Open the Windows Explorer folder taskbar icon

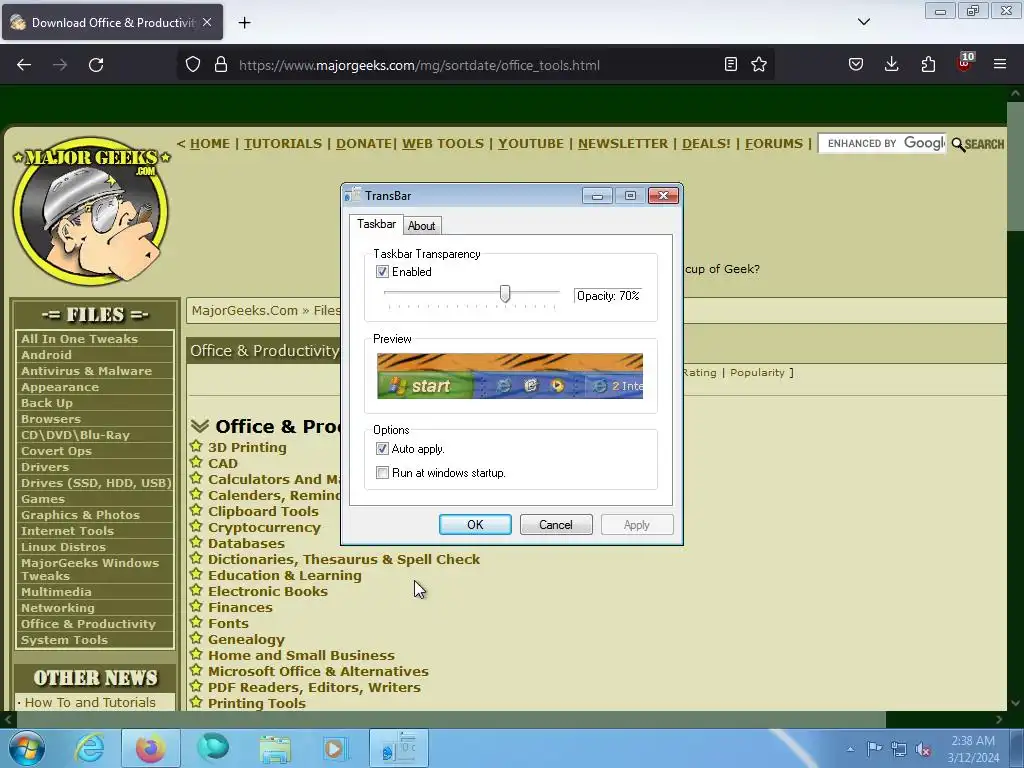tap(275, 748)
